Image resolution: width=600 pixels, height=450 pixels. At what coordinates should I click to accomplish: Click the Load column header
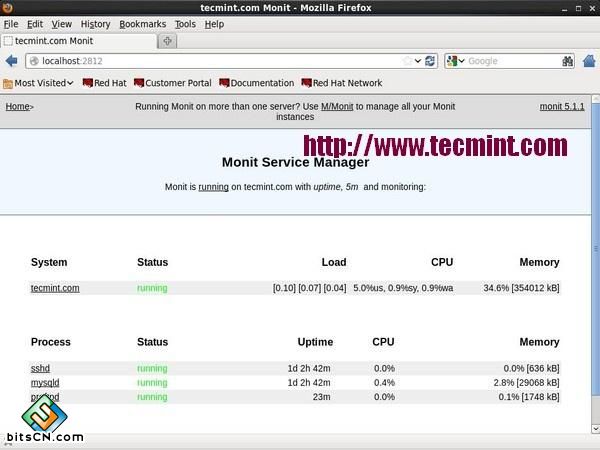pos(334,262)
